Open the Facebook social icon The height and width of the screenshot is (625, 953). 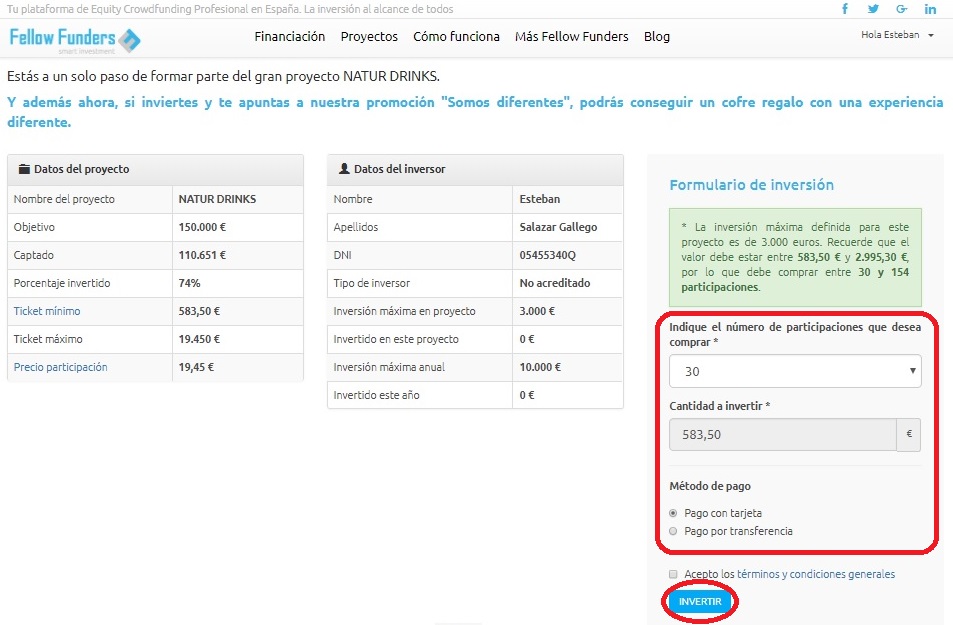pyautogui.click(x=845, y=9)
